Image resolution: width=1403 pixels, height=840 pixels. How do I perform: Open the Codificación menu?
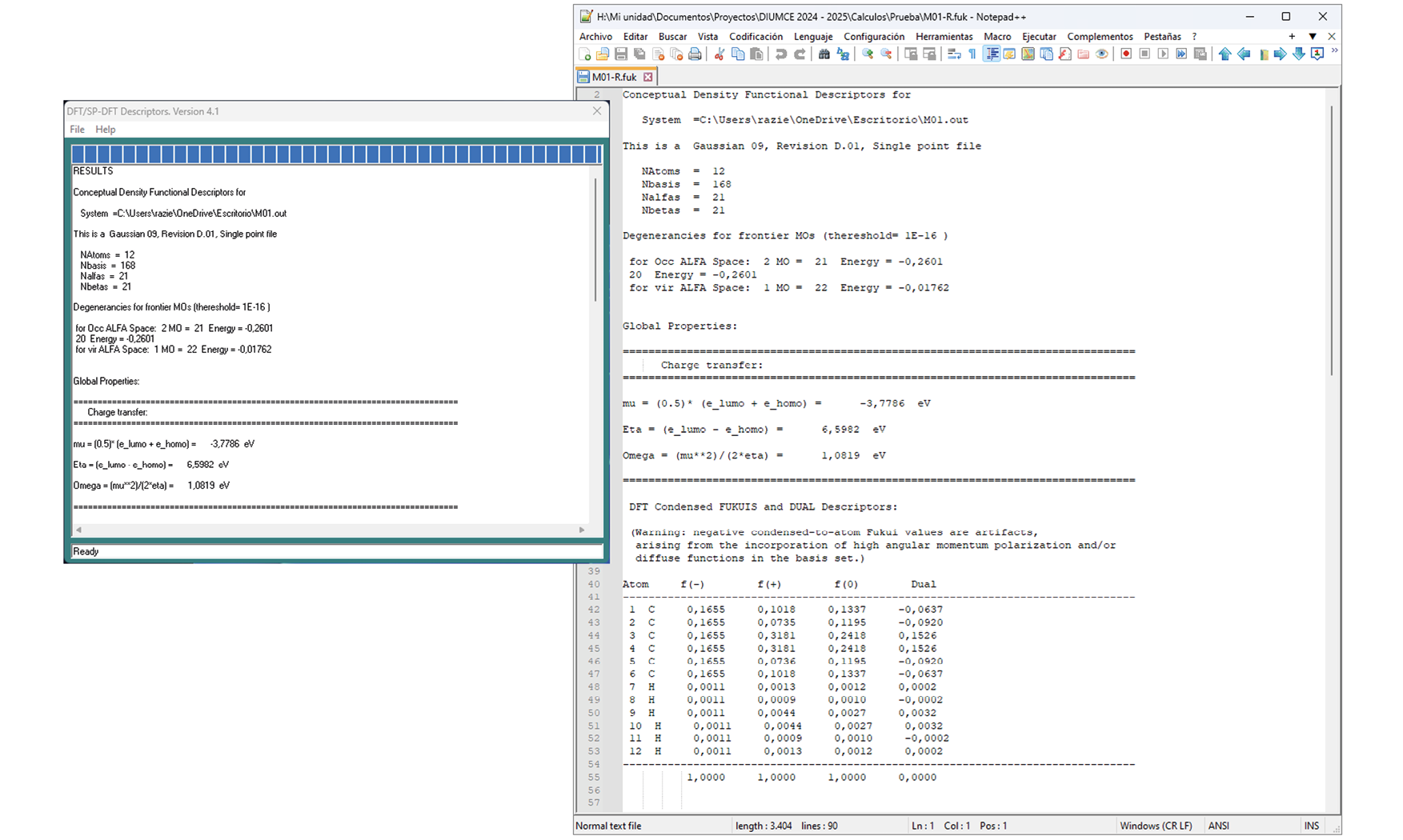click(x=756, y=37)
